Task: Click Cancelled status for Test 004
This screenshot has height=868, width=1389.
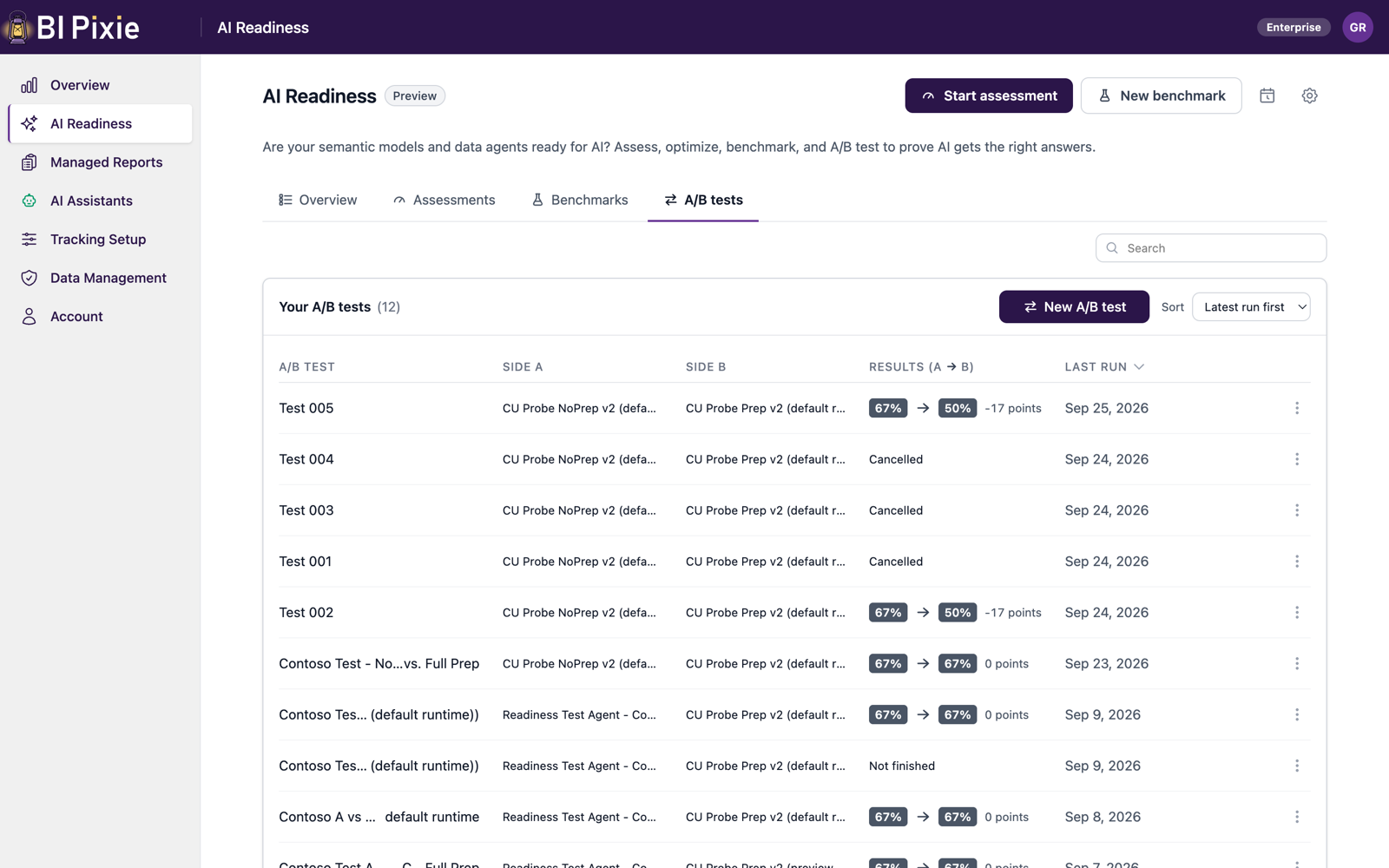Action: pos(896,459)
